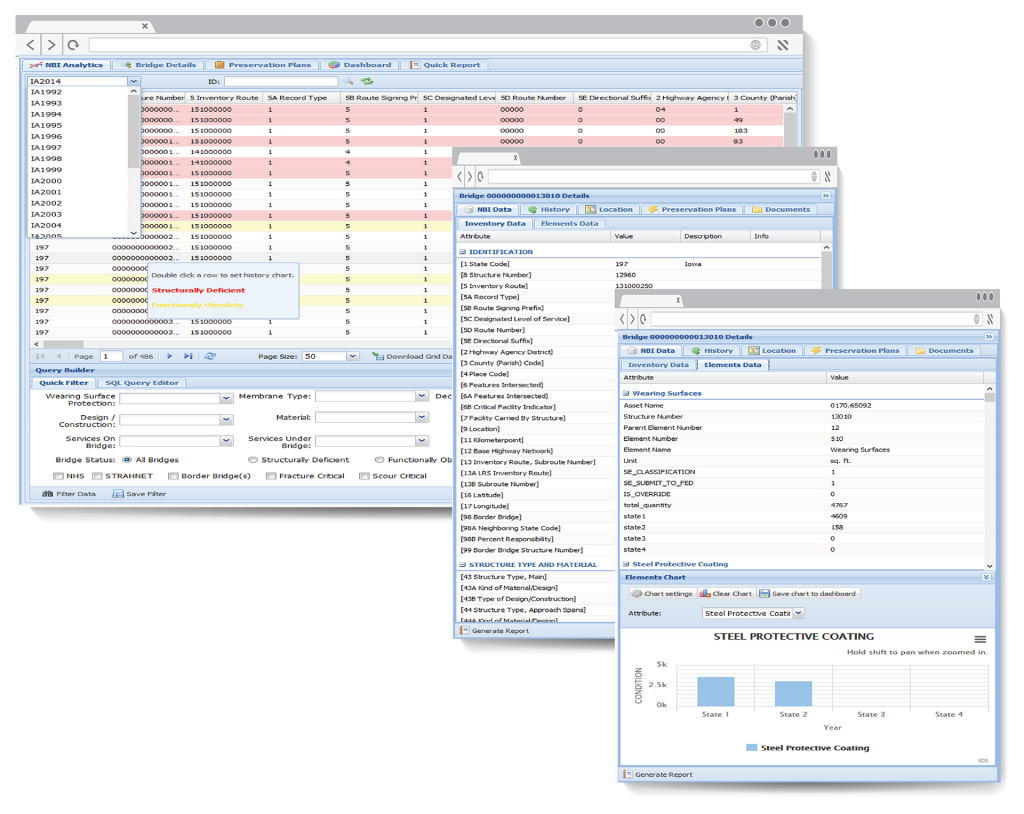Image resolution: width=1024 pixels, height=814 pixels.
Task: Open the SQL Query Editor tab
Action: click(142, 383)
